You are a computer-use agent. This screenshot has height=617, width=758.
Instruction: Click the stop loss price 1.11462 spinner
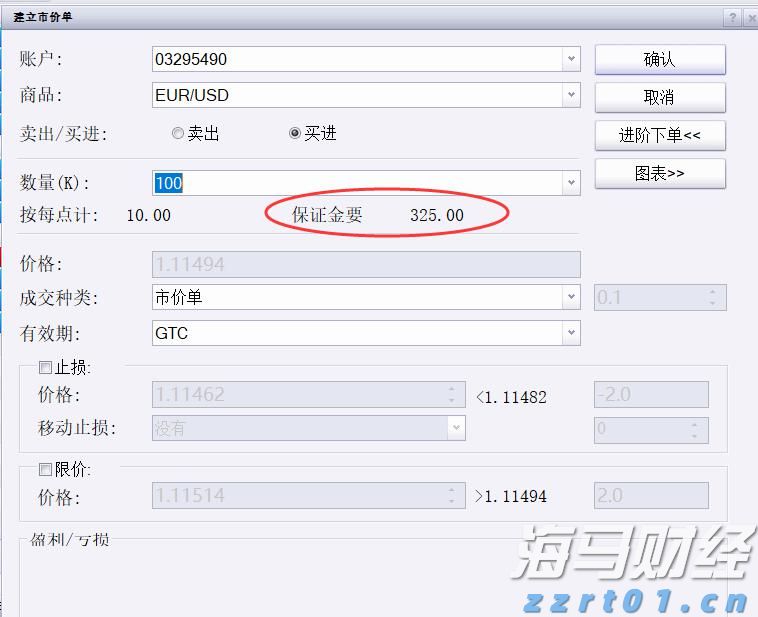click(453, 394)
